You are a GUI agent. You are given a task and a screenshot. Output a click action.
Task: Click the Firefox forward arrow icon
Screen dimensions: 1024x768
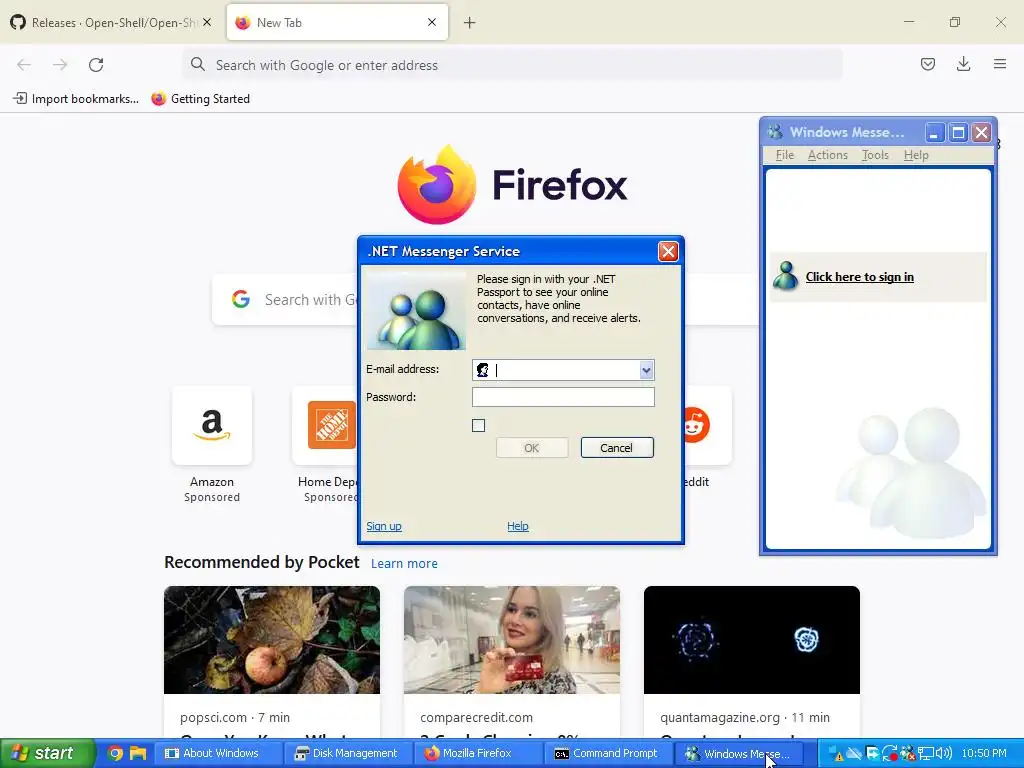pos(60,65)
